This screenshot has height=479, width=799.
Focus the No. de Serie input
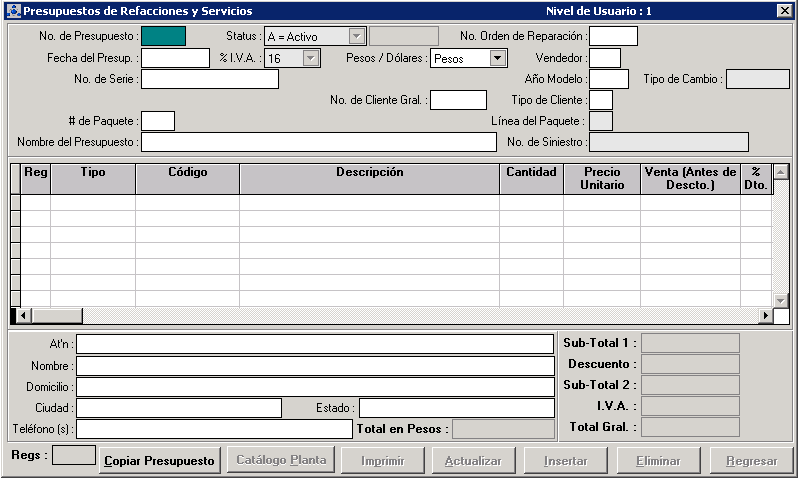pos(210,79)
